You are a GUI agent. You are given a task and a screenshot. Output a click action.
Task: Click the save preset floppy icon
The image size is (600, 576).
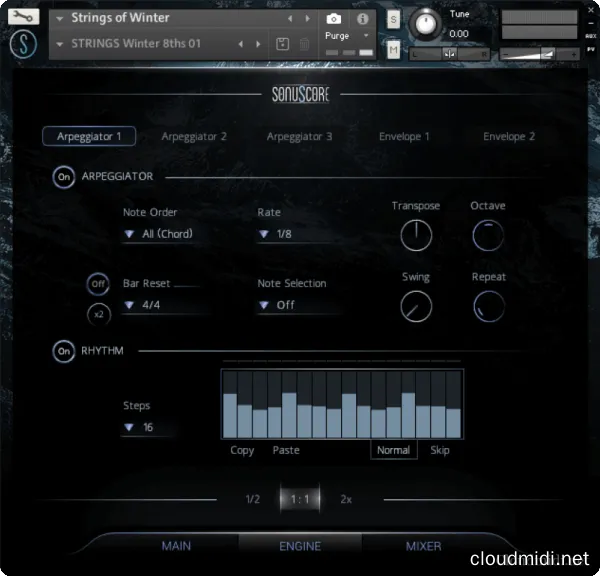(x=282, y=44)
